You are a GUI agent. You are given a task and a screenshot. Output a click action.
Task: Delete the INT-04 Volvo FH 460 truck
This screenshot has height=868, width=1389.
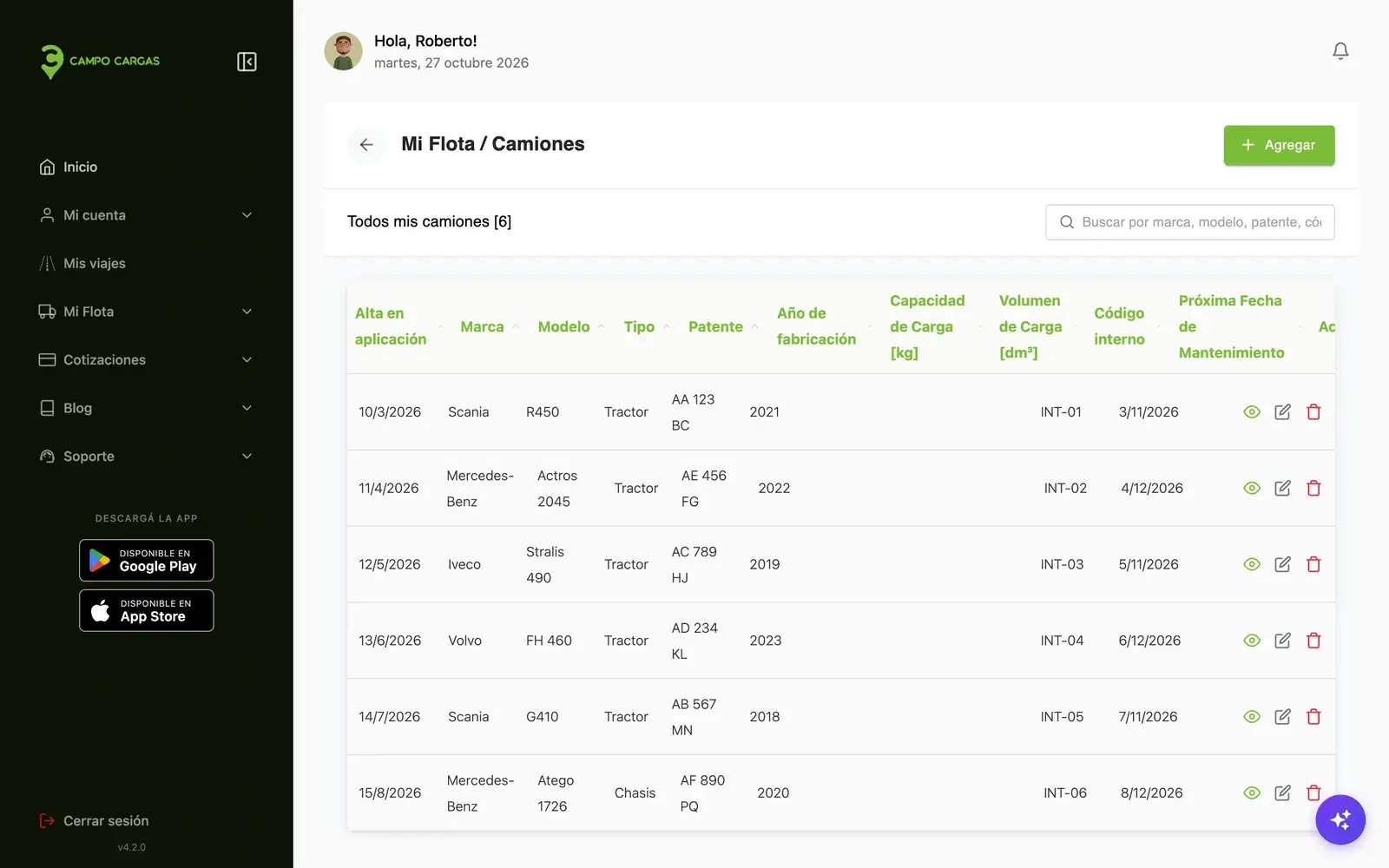pos(1313,641)
